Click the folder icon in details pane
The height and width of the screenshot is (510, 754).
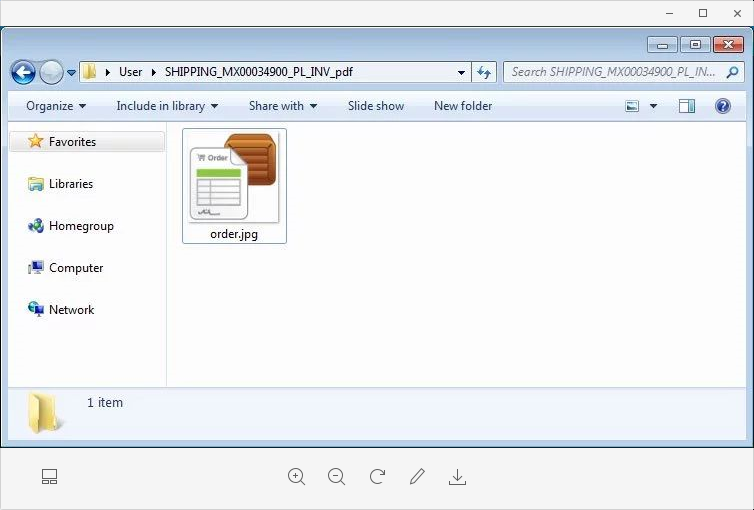(x=44, y=413)
